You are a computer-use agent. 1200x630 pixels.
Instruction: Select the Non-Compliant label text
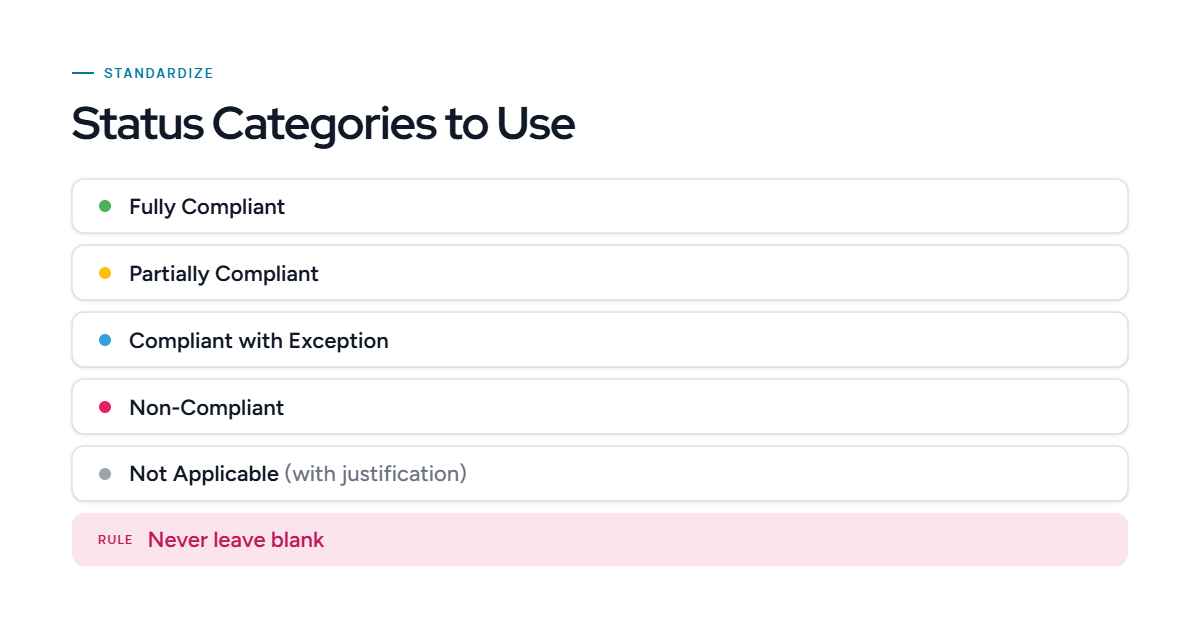pos(207,408)
